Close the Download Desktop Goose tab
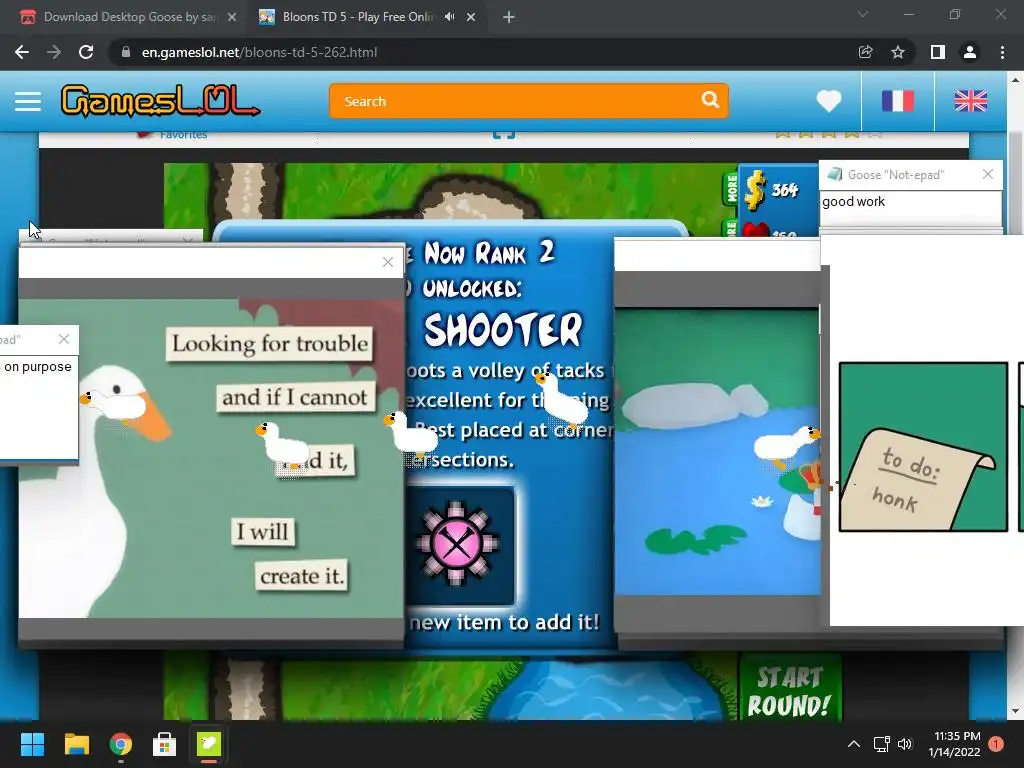Viewport: 1024px width, 768px height. (x=232, y=17)
